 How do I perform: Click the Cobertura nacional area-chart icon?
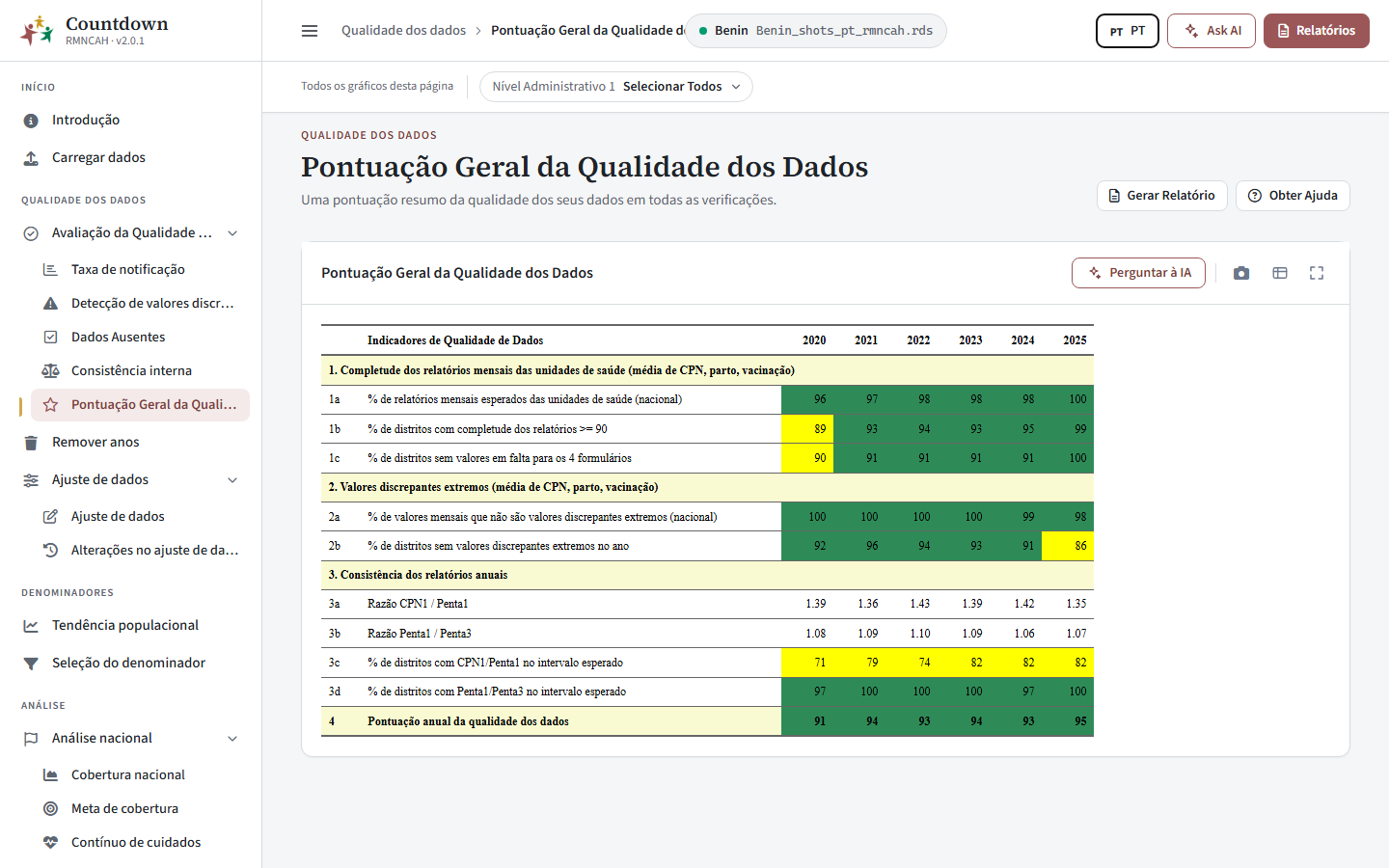[50, 775]
